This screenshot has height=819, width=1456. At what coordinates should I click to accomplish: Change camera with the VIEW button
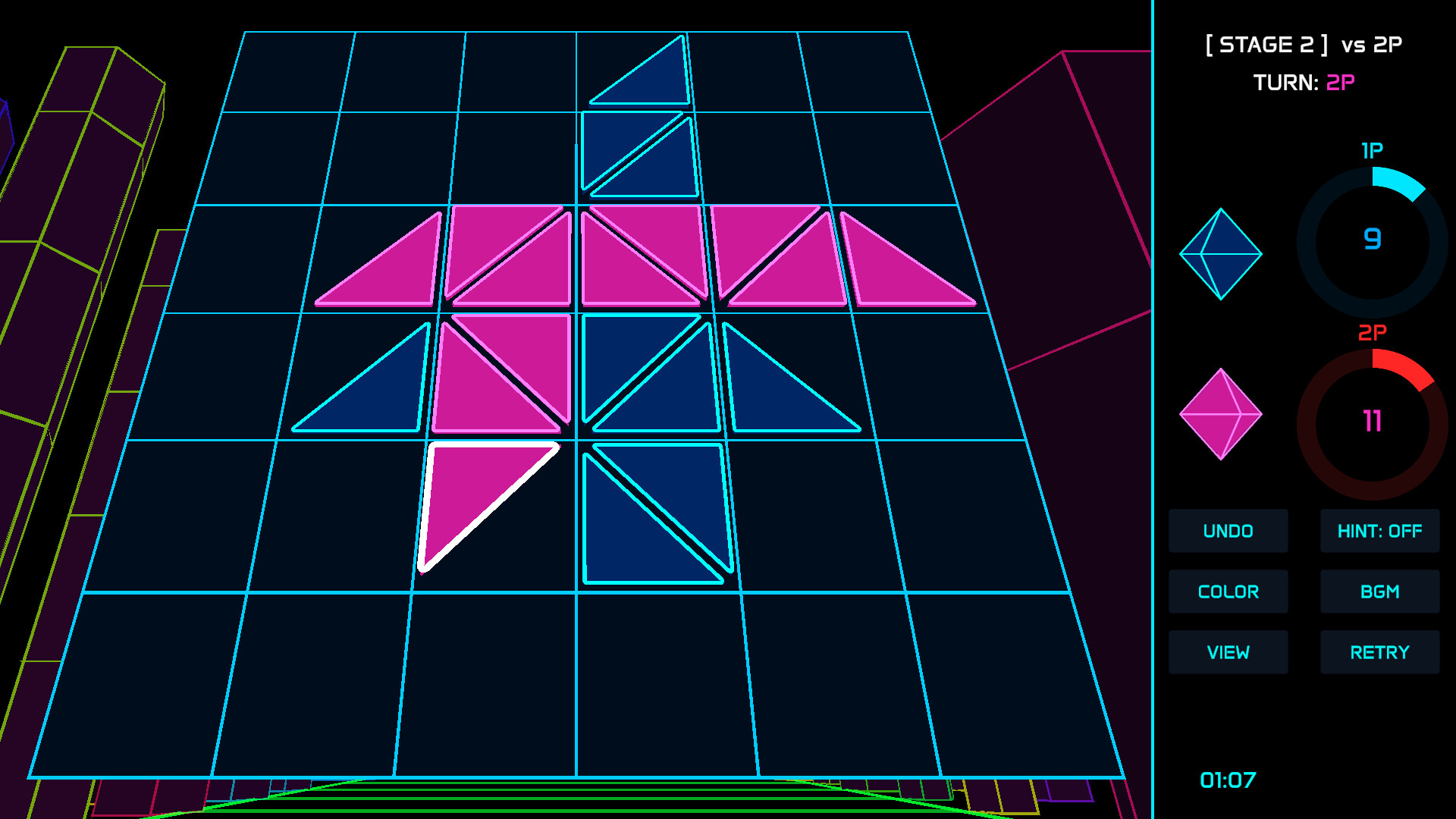click(x=1228, y=652)
